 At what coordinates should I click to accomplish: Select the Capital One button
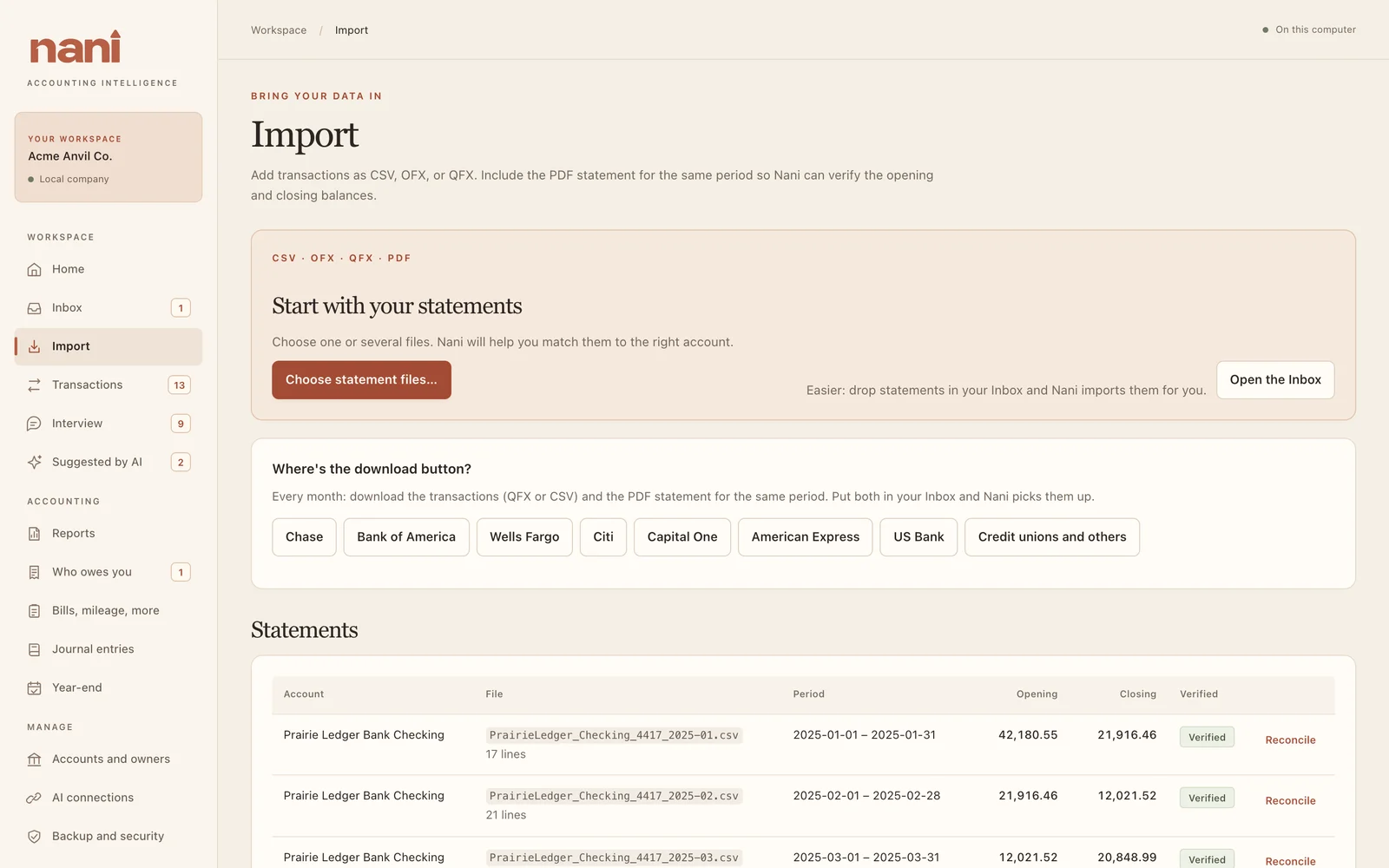click(682, 537)
